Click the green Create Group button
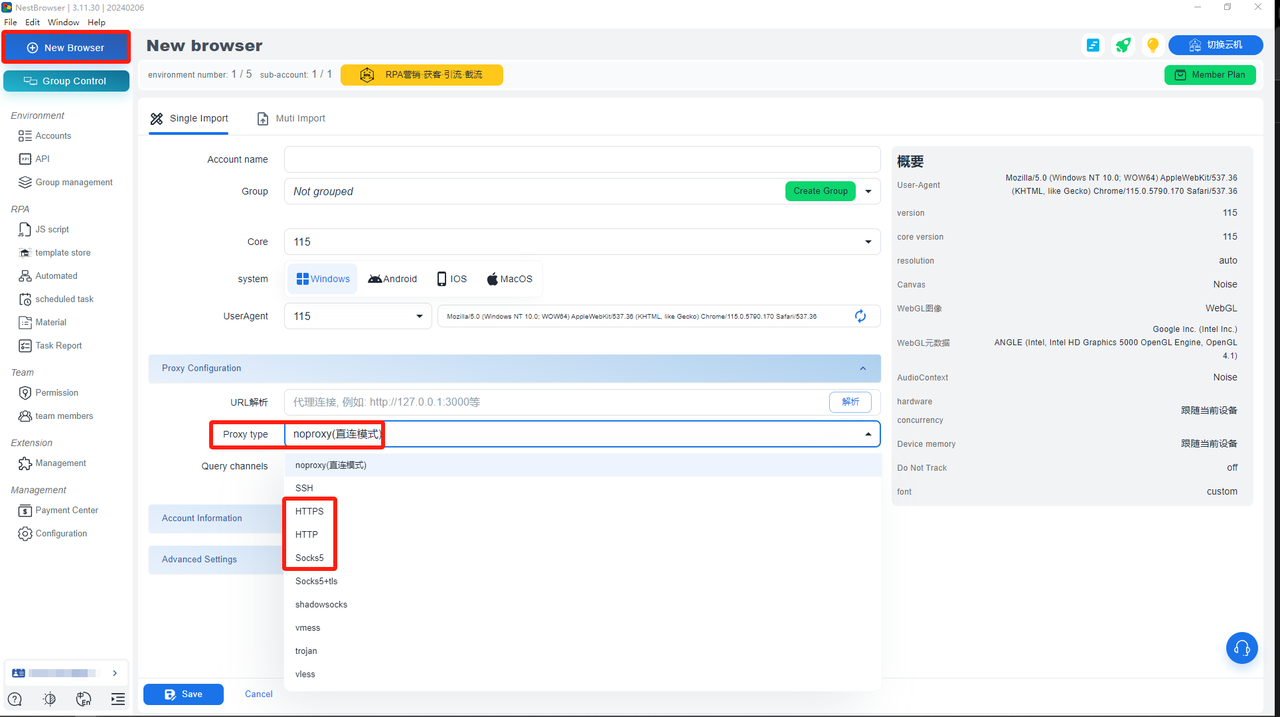This screenshot has width=1280, height=717. 820,191
